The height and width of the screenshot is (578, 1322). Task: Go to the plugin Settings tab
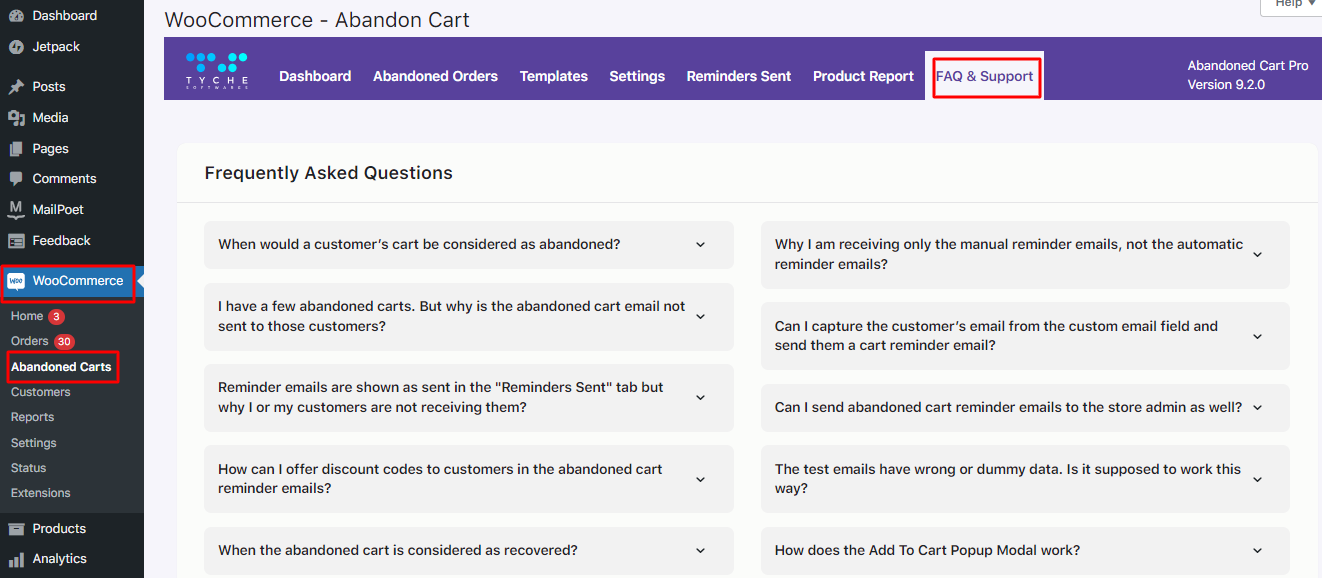(637, 76)
